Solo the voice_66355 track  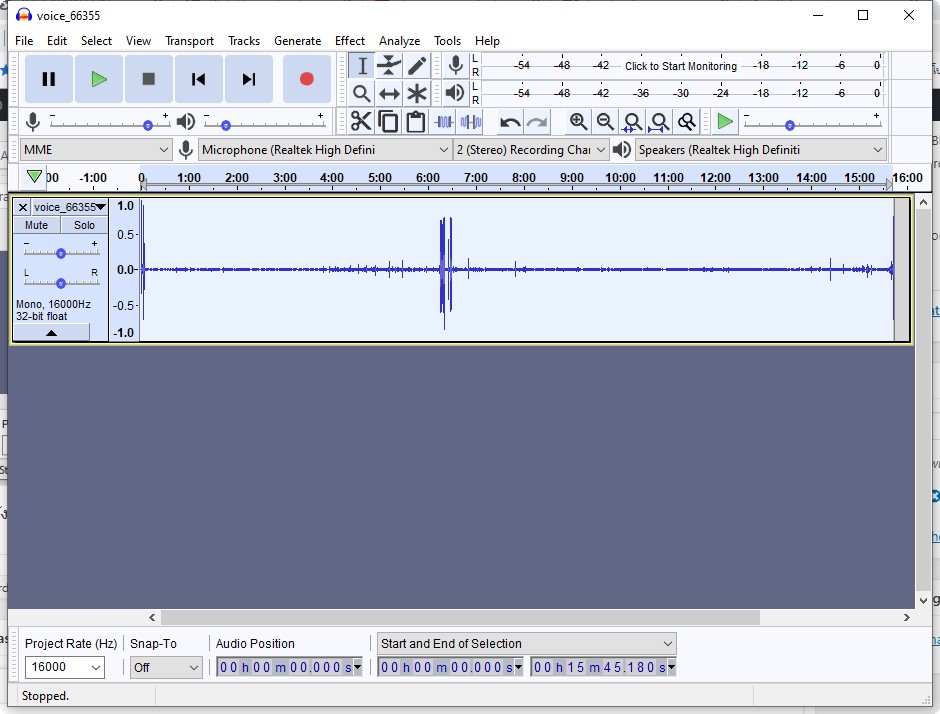tap(84, 225)
